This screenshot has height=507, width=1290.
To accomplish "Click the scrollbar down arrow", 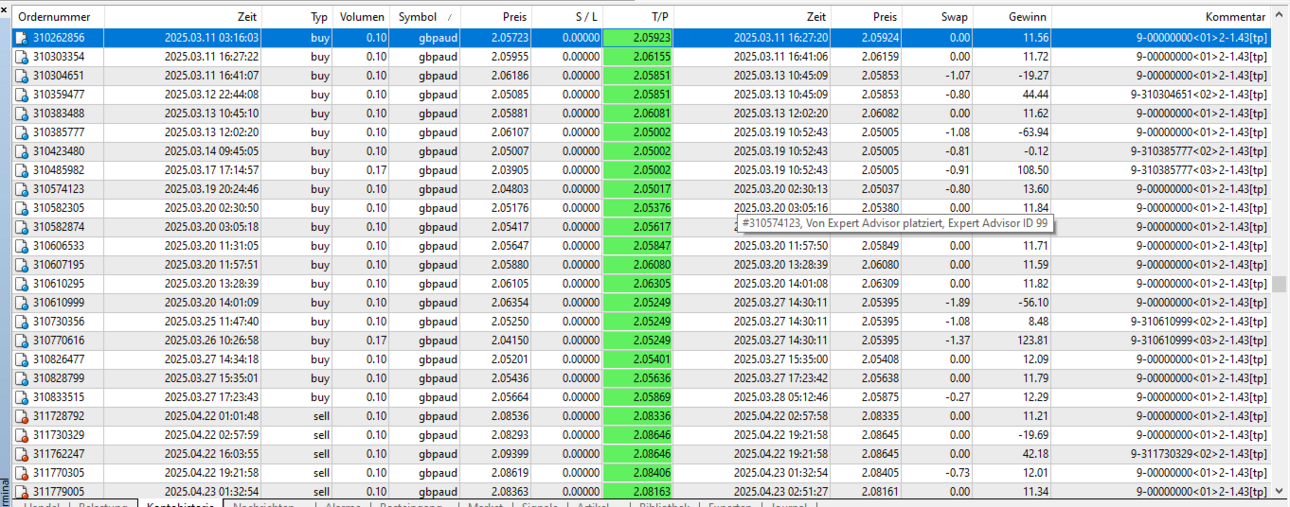I will (1279, 491).
